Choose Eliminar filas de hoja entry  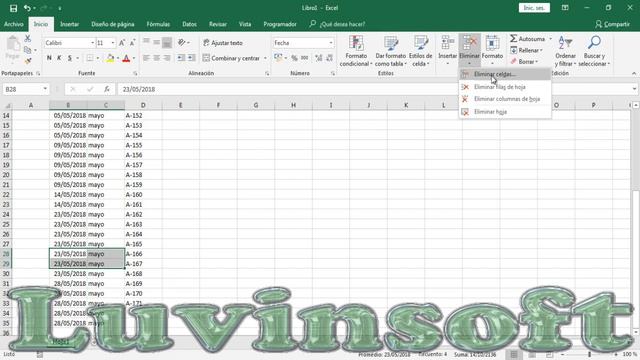(x=505, y=87)
